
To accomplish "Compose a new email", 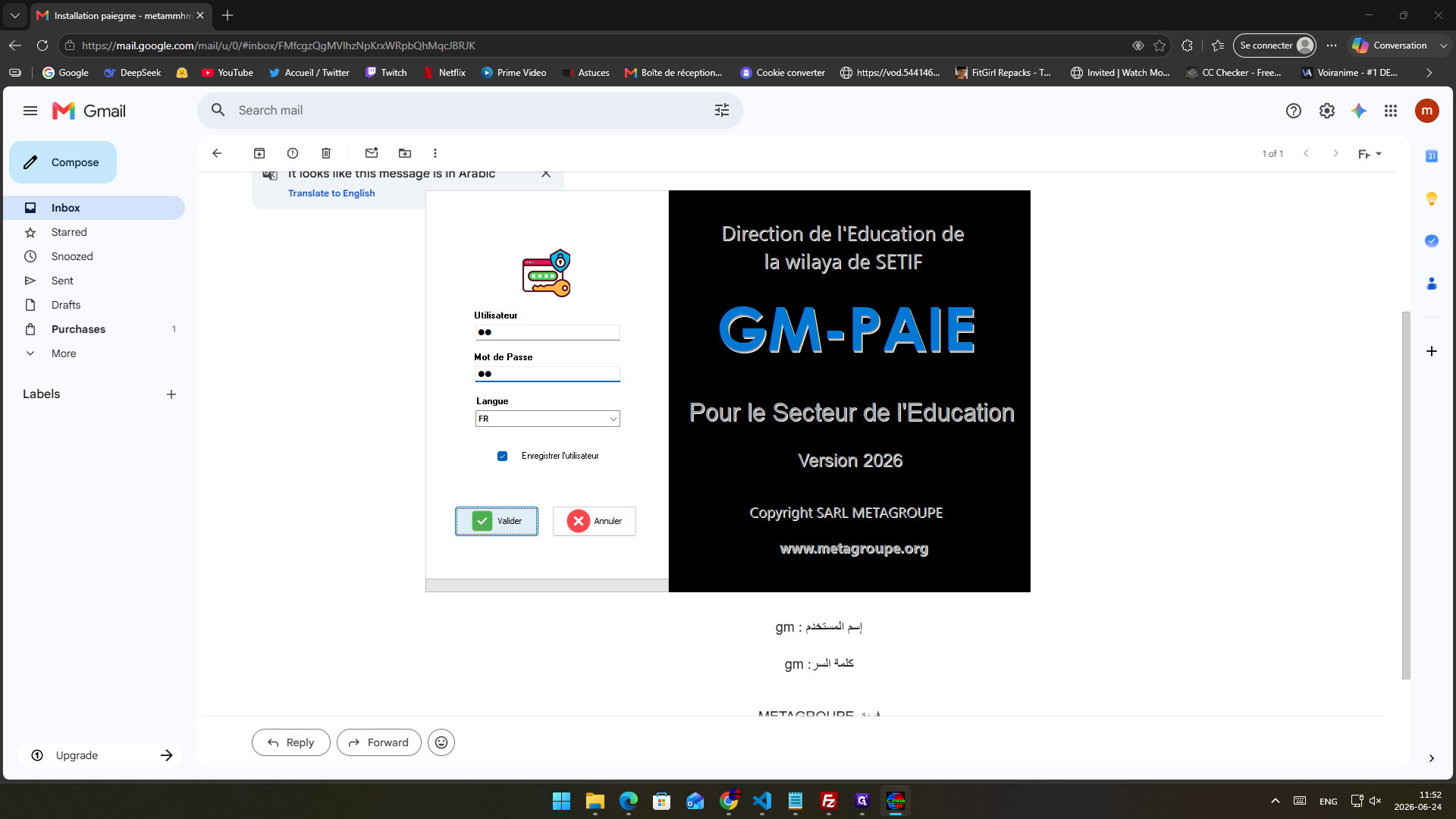I will pyautogui.click(x=63, y=162).
